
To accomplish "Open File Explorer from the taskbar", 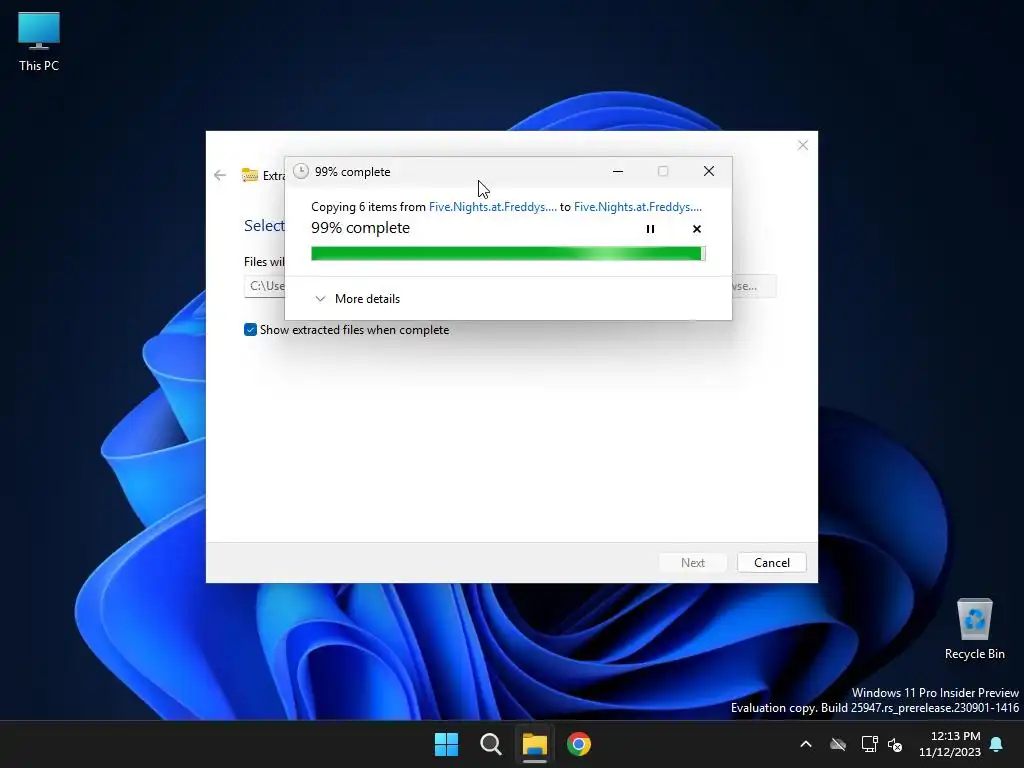I will pyautogui.click(x=534, y=744).
